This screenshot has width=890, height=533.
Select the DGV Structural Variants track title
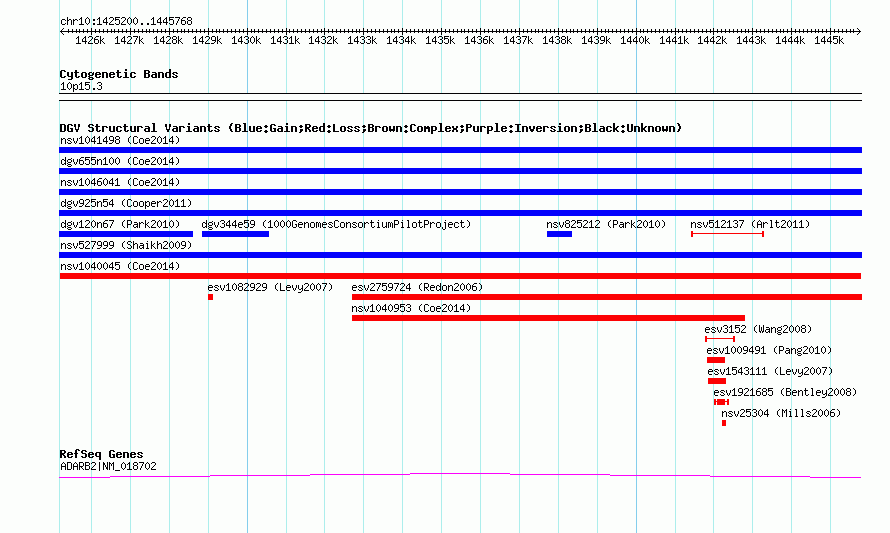click(x=371, y=128)
